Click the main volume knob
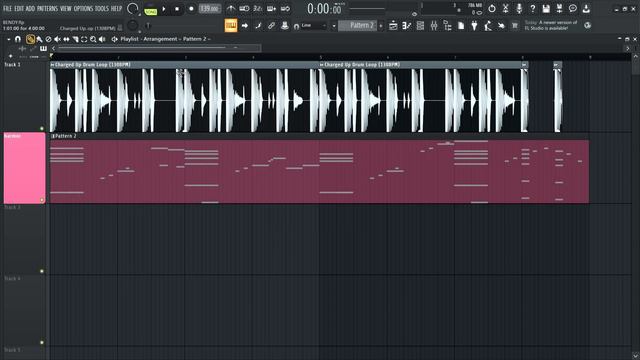Viewport: 640px width, 360px height. (132, 8)
